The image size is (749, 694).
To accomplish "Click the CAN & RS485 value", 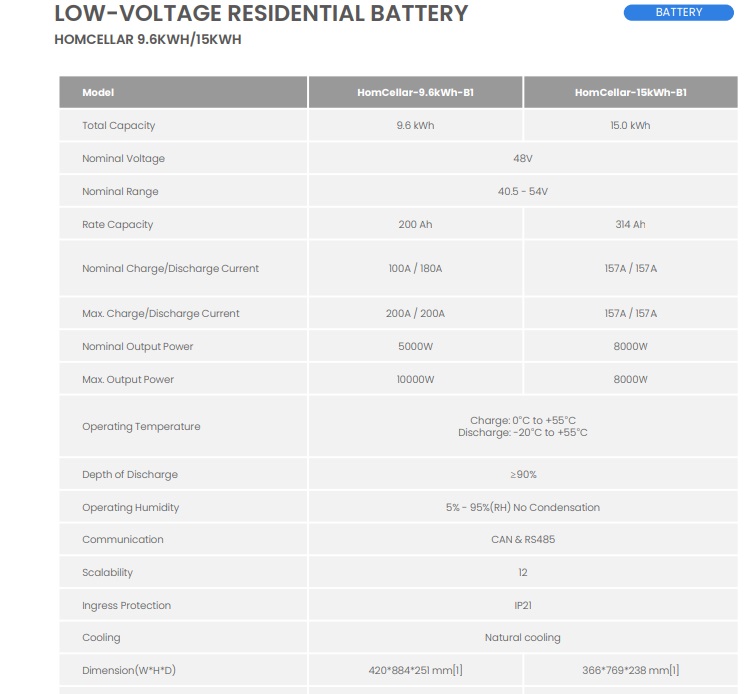I will coord(523,539).
